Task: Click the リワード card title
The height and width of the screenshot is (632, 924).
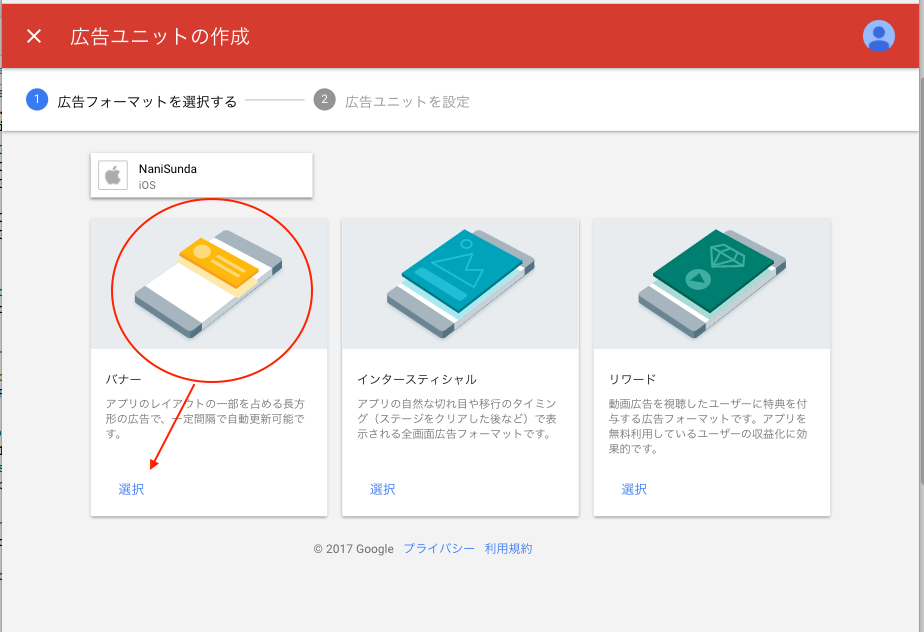Action: pos(632,379)
